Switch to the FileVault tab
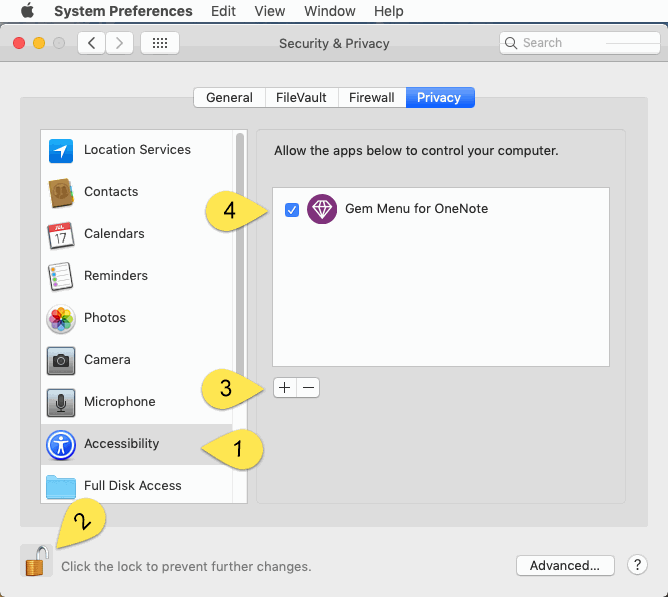This screenshot has width=668, height=597. click(301, 98)
